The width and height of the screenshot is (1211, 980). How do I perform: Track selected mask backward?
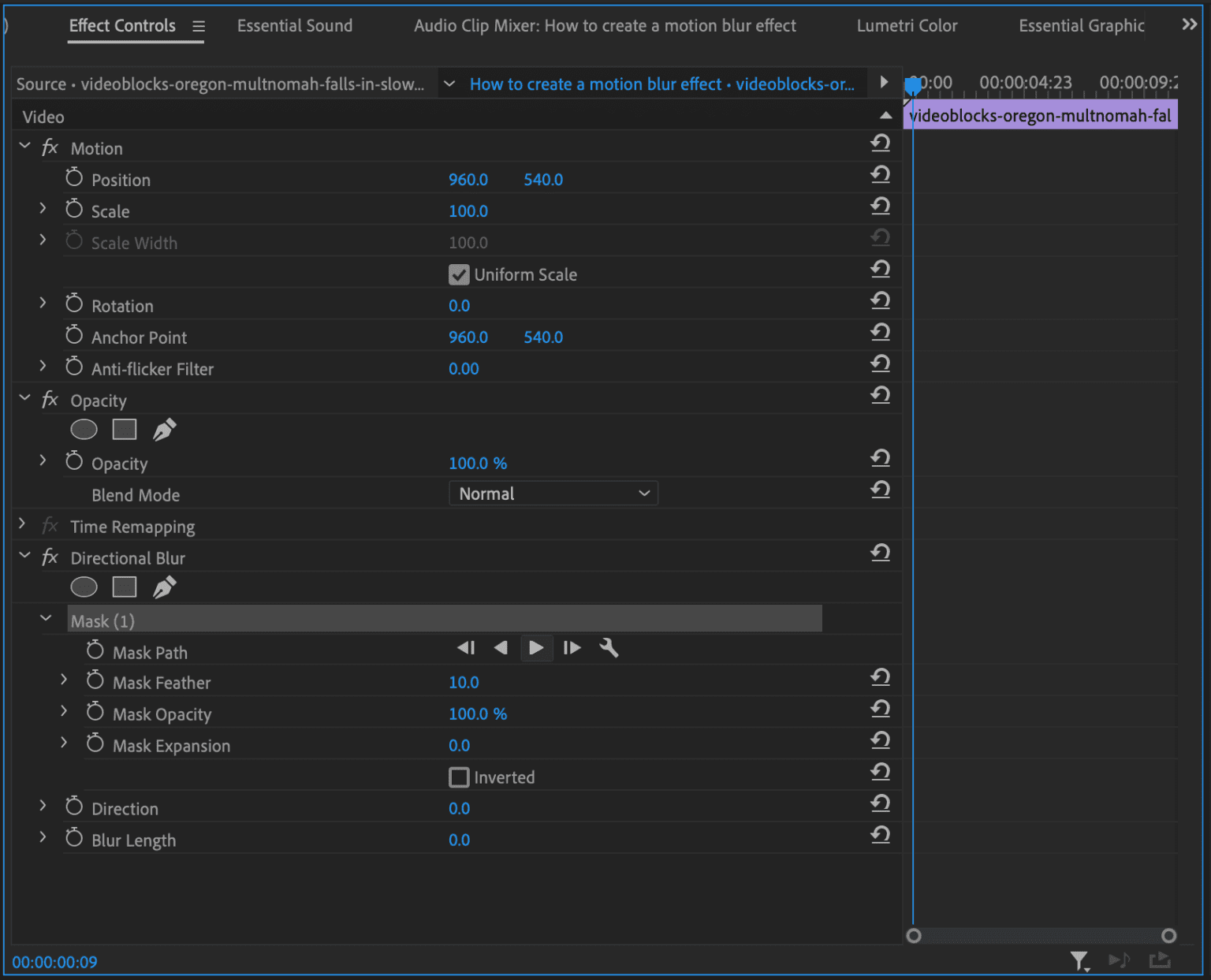pos(501,648)
